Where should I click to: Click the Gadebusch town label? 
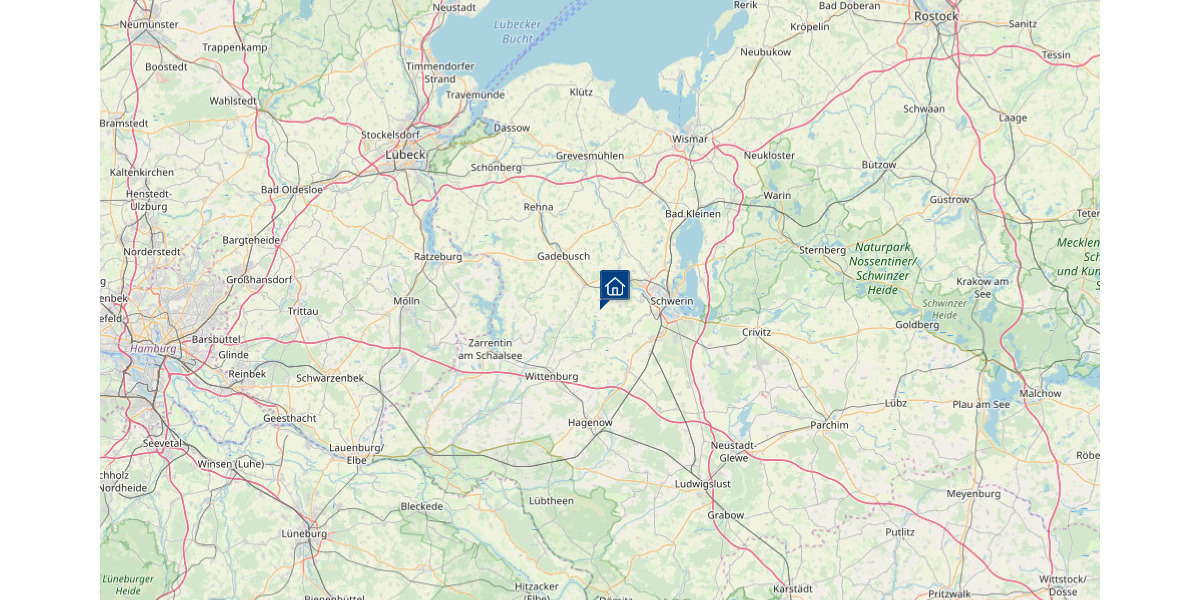[x=564, y=256]
